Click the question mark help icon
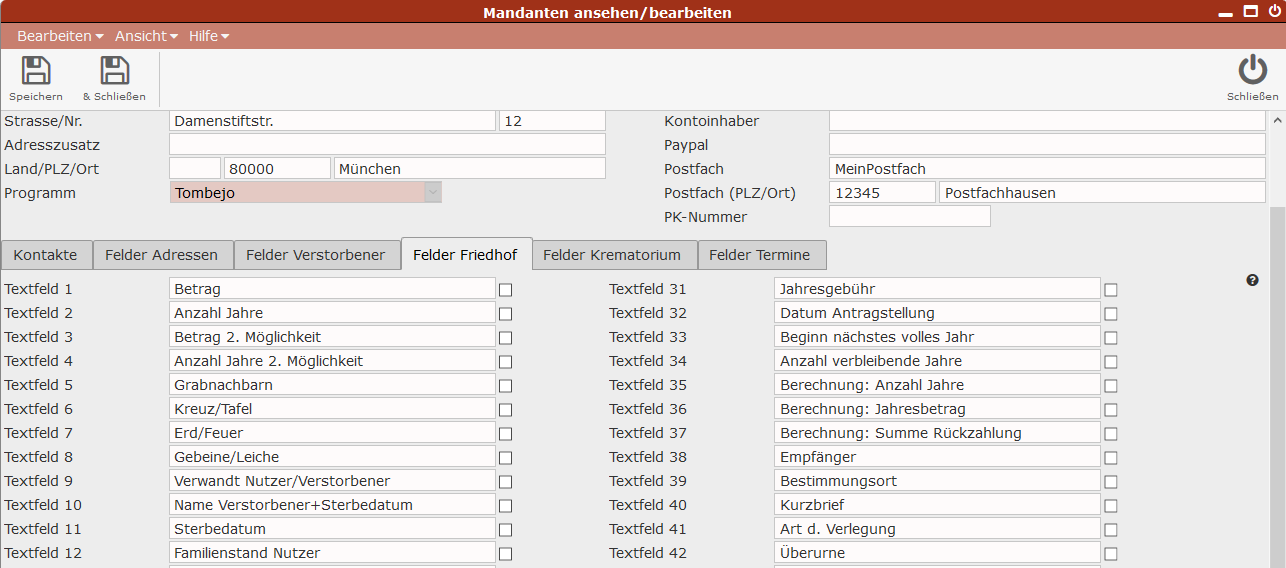The image size is (1286, 568). tap(1252, 280)
